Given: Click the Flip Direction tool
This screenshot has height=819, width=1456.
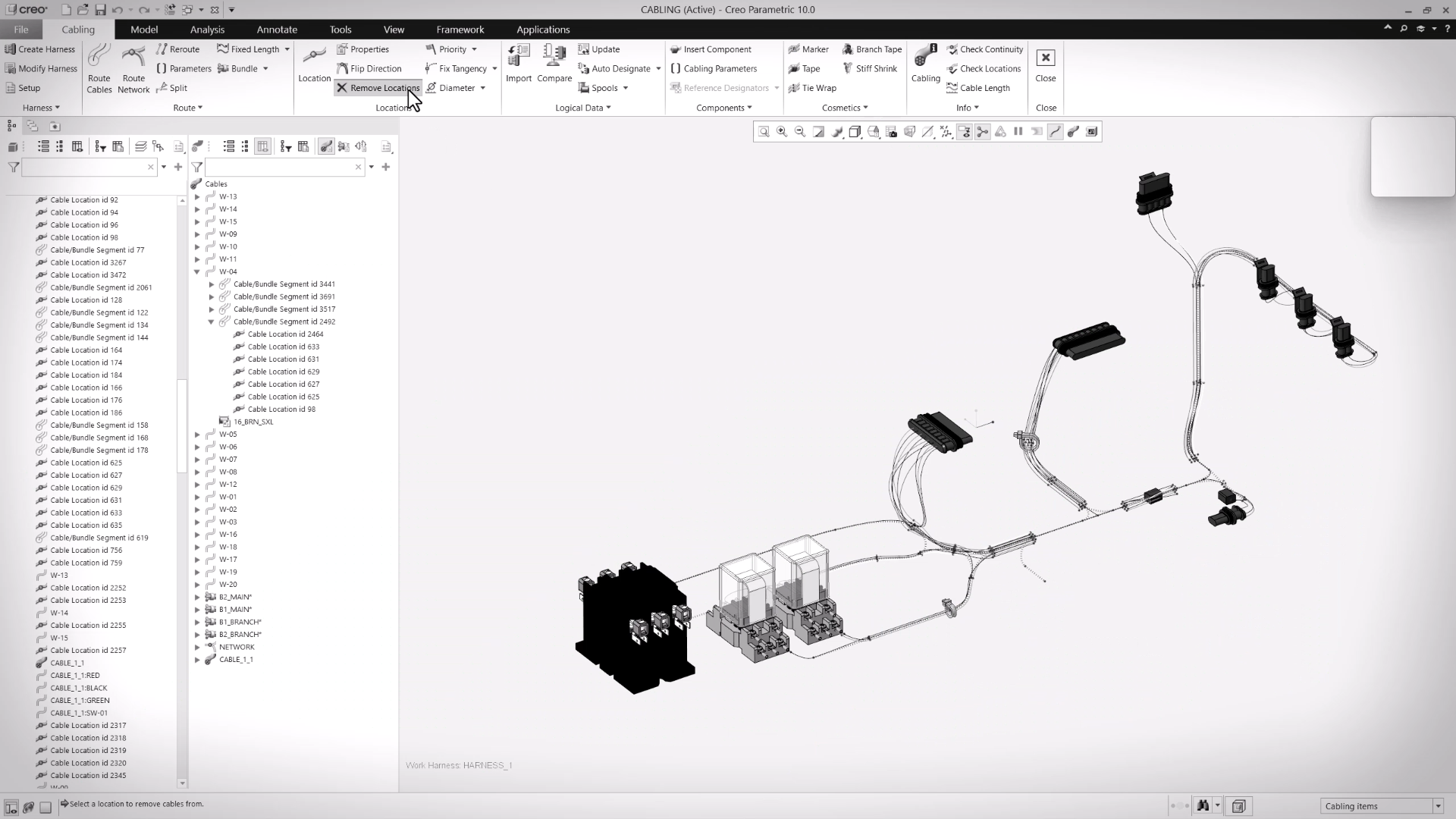Looking at the screenshot, I should click(369, 68).
